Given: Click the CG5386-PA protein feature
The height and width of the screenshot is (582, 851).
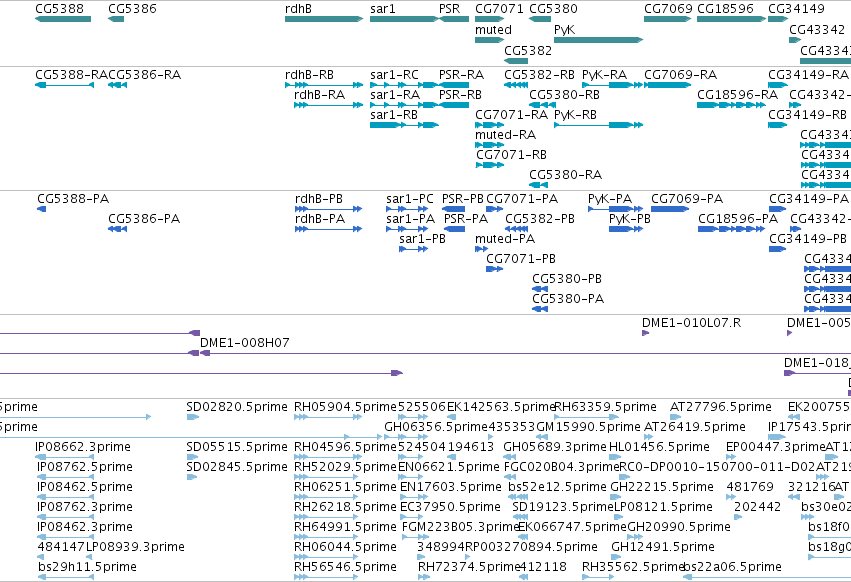Looking at the screenshot, I should [117, 229].
